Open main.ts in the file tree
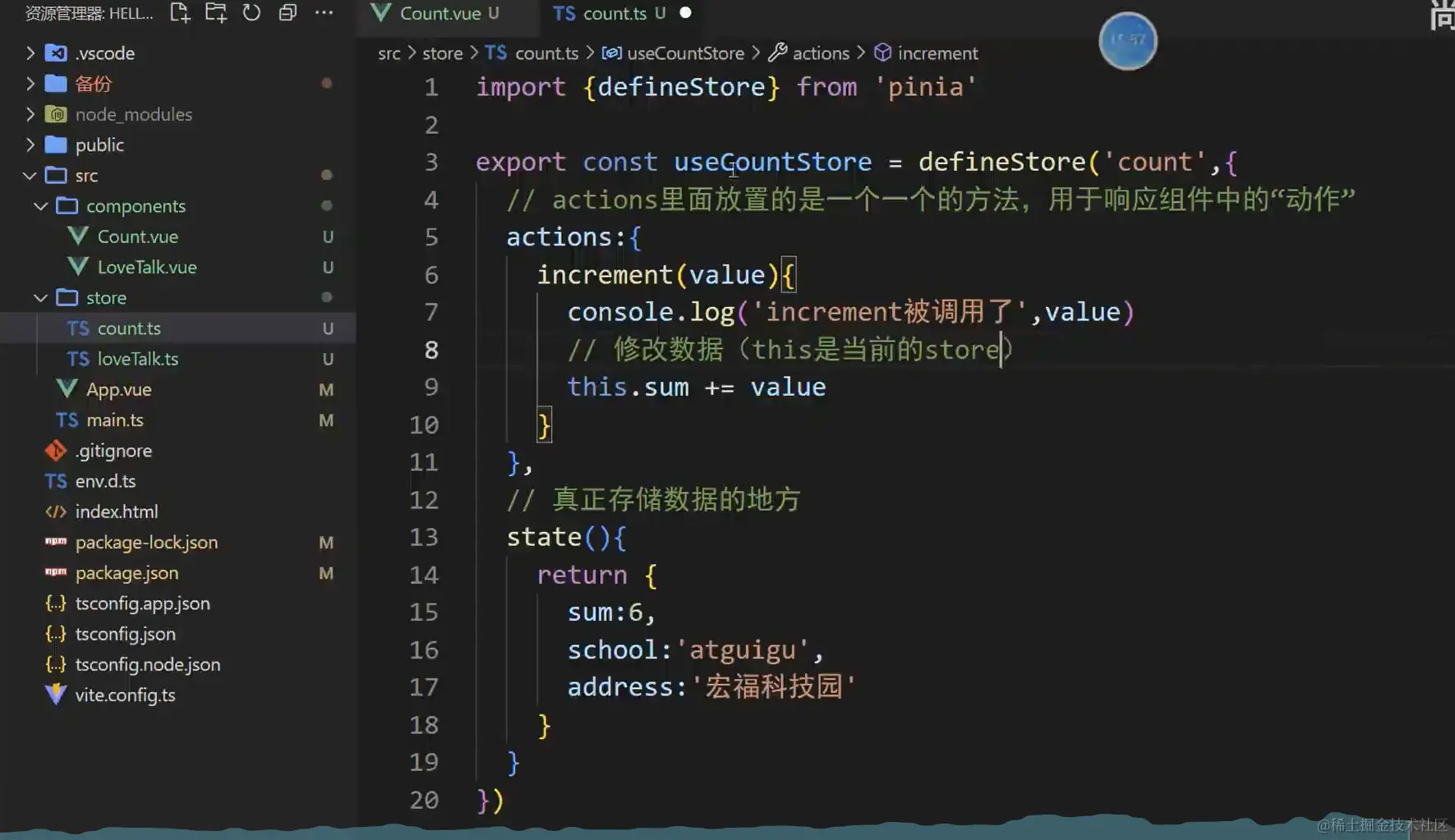 [x=114, y=420]
